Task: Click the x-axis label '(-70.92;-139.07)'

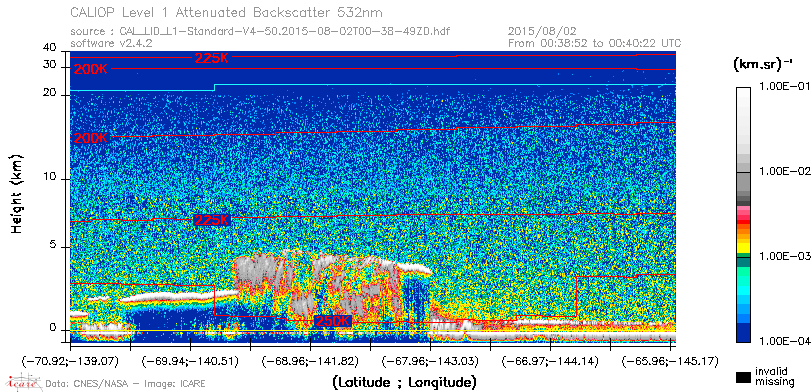Action: (70, 360)
